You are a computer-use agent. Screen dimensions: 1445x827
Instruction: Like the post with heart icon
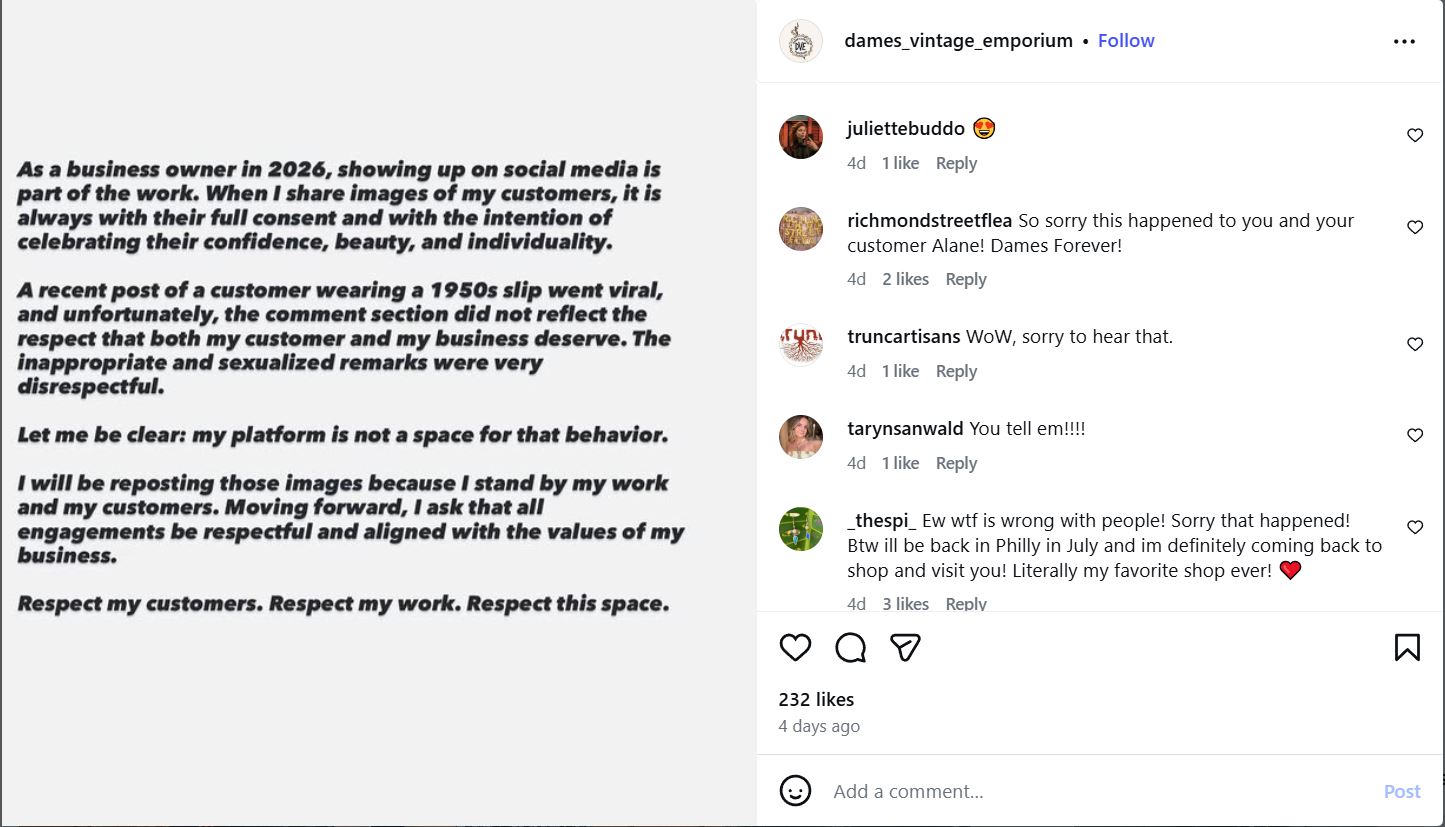(795, 648)
